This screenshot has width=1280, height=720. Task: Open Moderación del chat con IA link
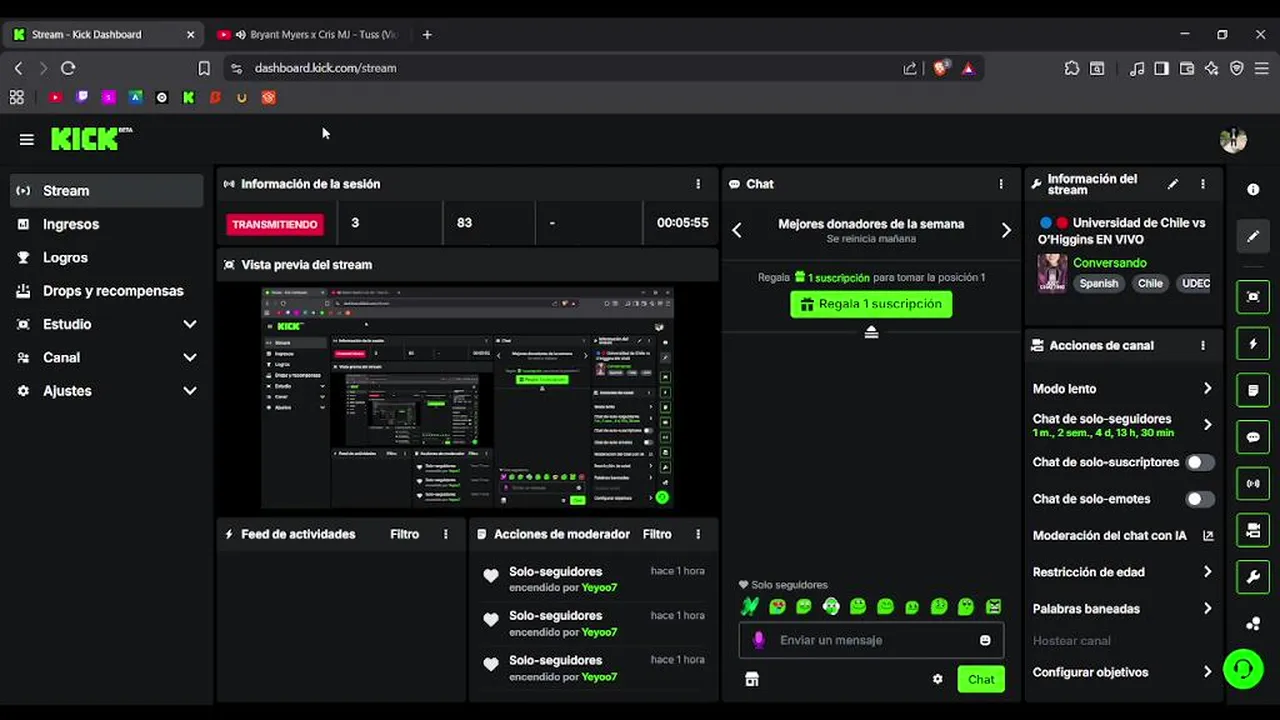(x=1123, y=535)
